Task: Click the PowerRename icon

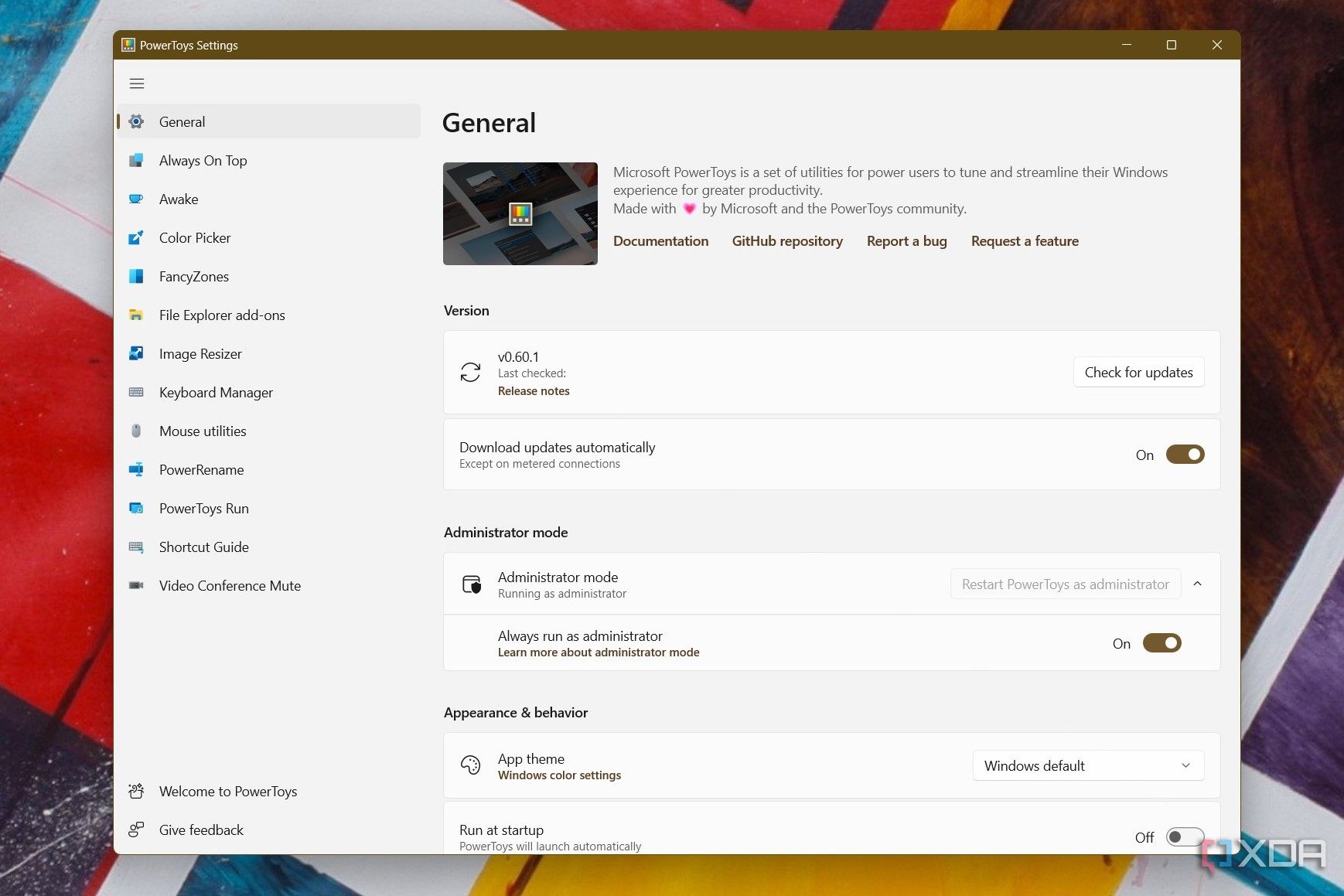Action: point(136,469)
